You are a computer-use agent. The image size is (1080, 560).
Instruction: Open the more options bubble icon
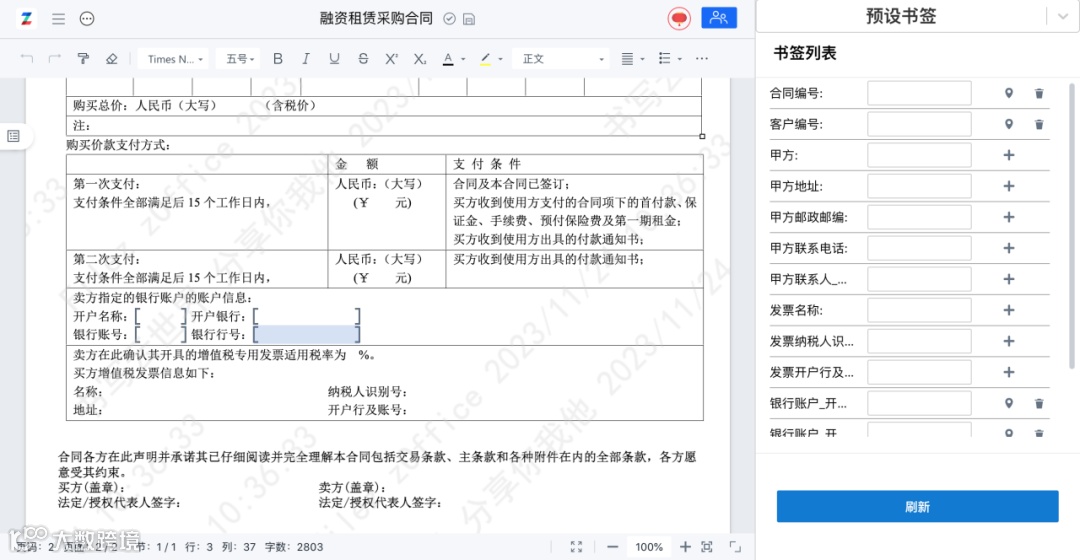(87, 19)
